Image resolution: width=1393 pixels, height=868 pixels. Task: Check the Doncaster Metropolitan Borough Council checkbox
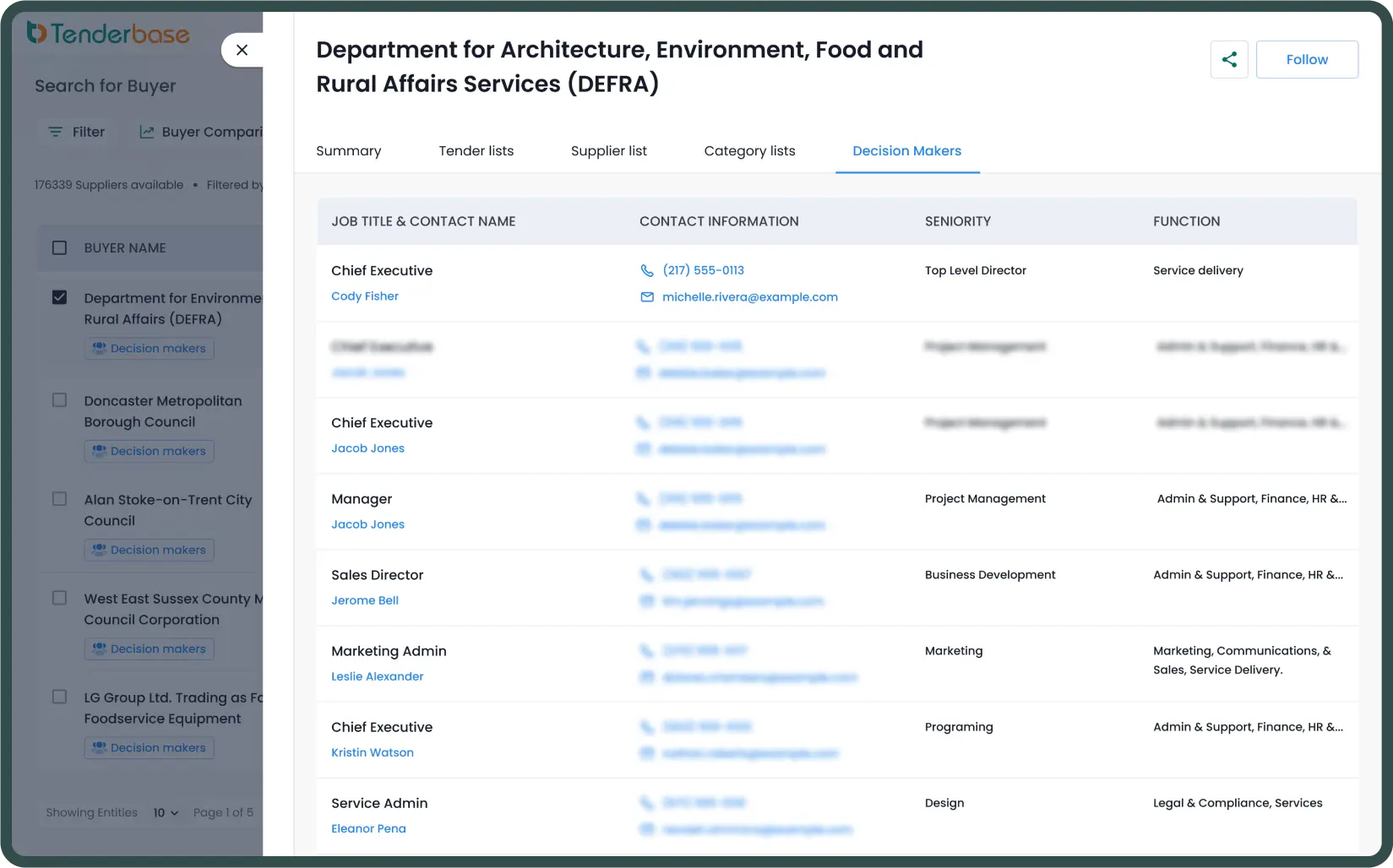59,400
